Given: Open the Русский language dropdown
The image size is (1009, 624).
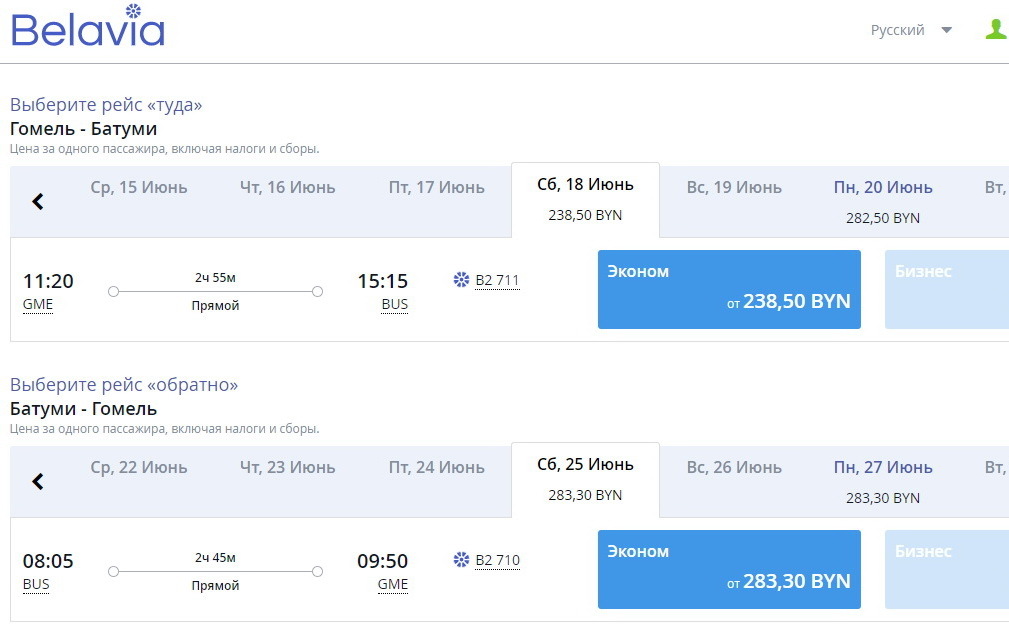Looking at the screenshot, I should pos(911,30).
